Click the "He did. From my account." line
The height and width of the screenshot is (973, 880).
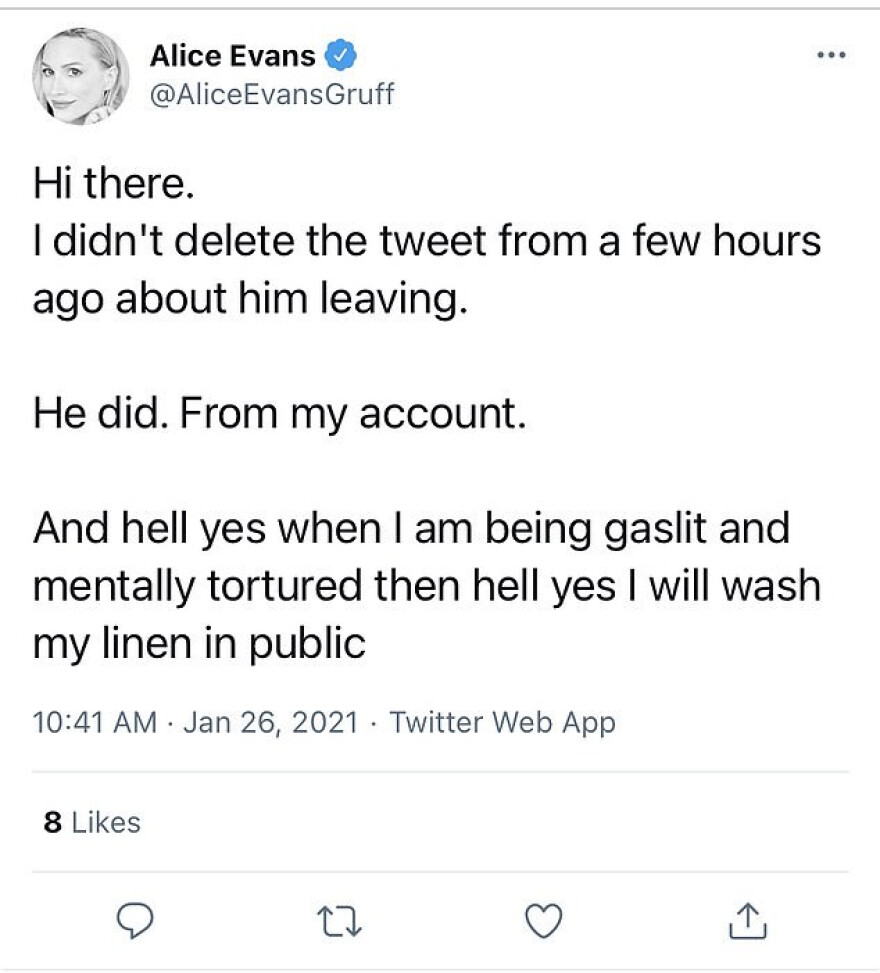click(279, 413)
